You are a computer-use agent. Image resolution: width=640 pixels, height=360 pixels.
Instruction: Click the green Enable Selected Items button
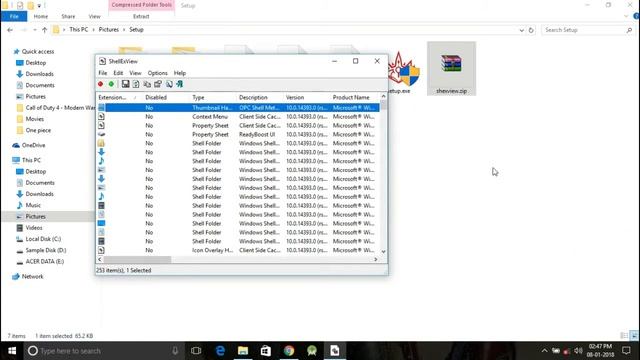(x=111, y=84)
